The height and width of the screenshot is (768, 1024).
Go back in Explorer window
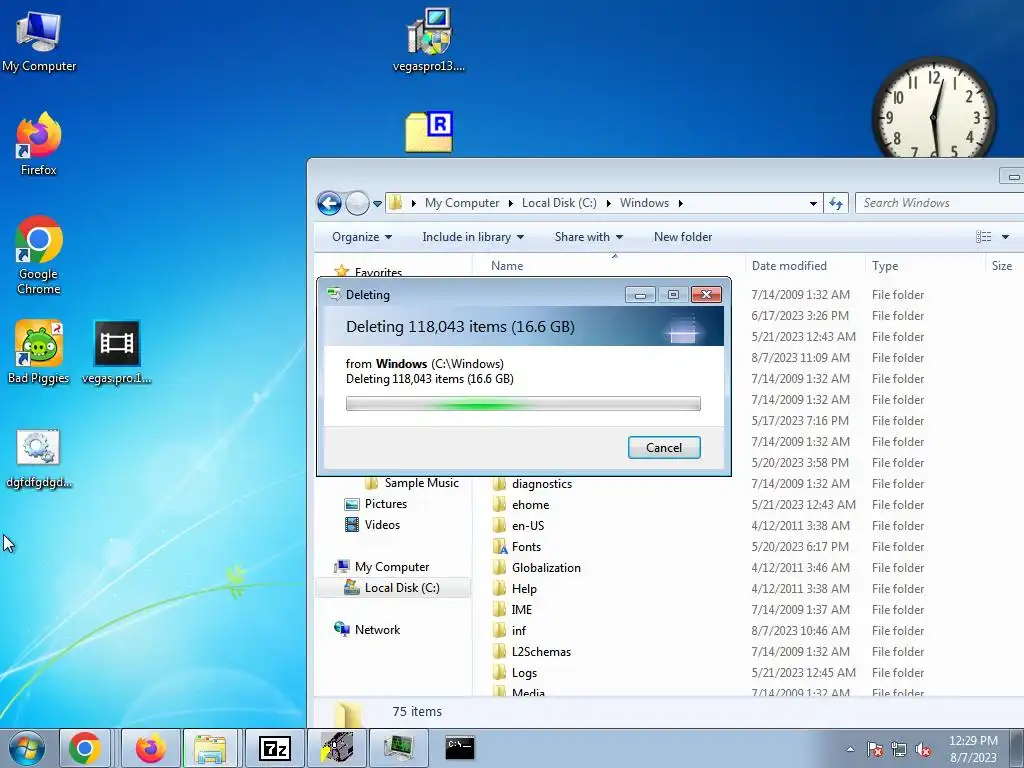coord(329,203)
